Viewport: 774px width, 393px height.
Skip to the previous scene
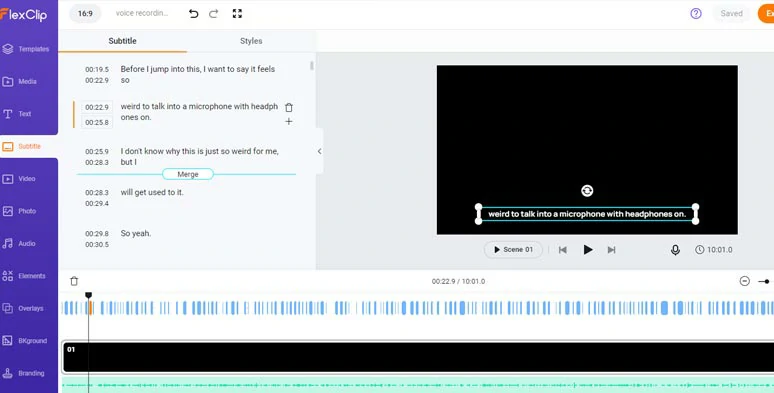click(x=562, y=250)
